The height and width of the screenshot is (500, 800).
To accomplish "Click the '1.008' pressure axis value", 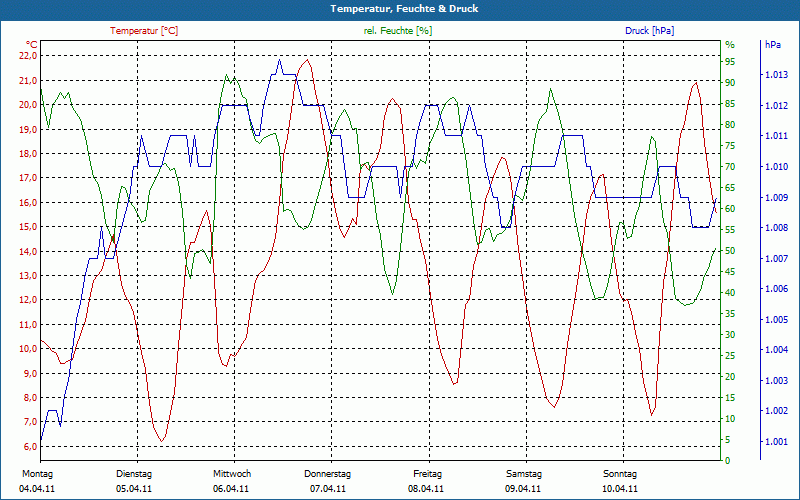I will point(776,228).
